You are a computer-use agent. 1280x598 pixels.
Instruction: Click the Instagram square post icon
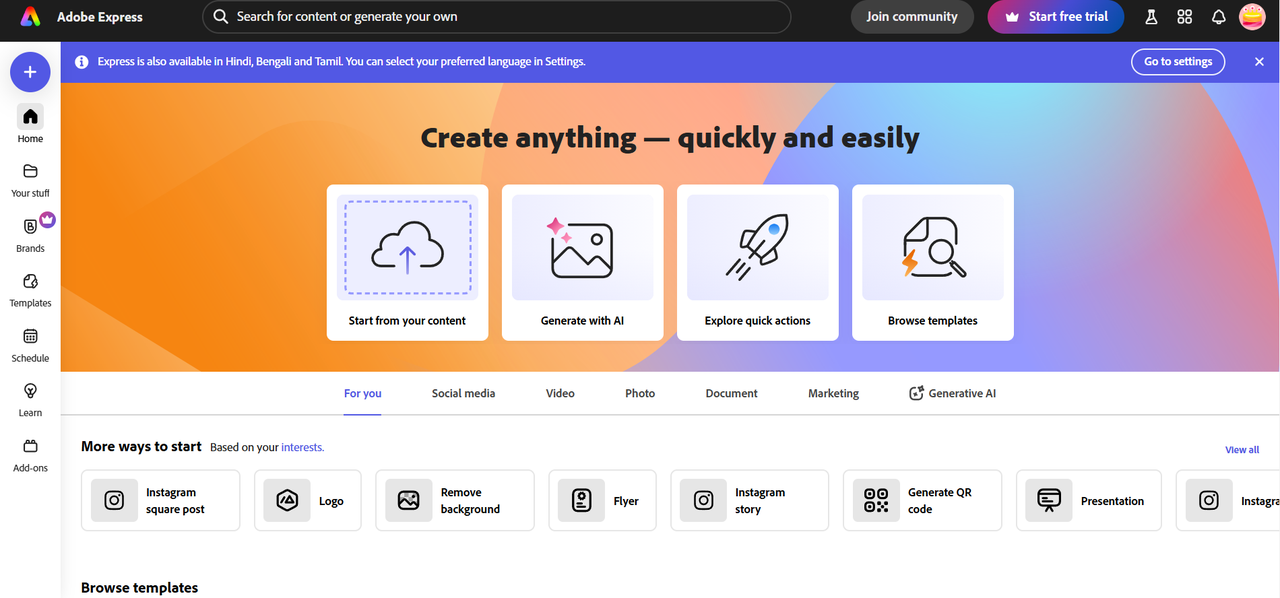(114, 500)
